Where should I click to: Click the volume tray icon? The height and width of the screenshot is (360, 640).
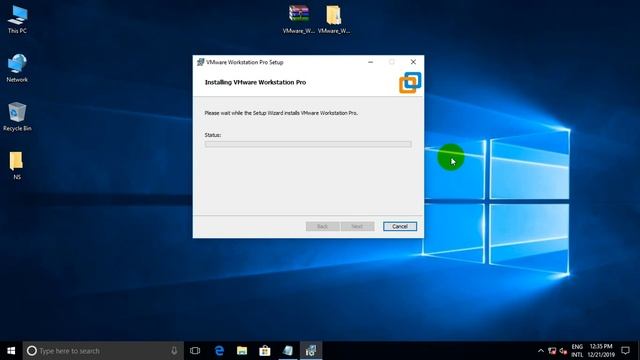tap(564, 351)
